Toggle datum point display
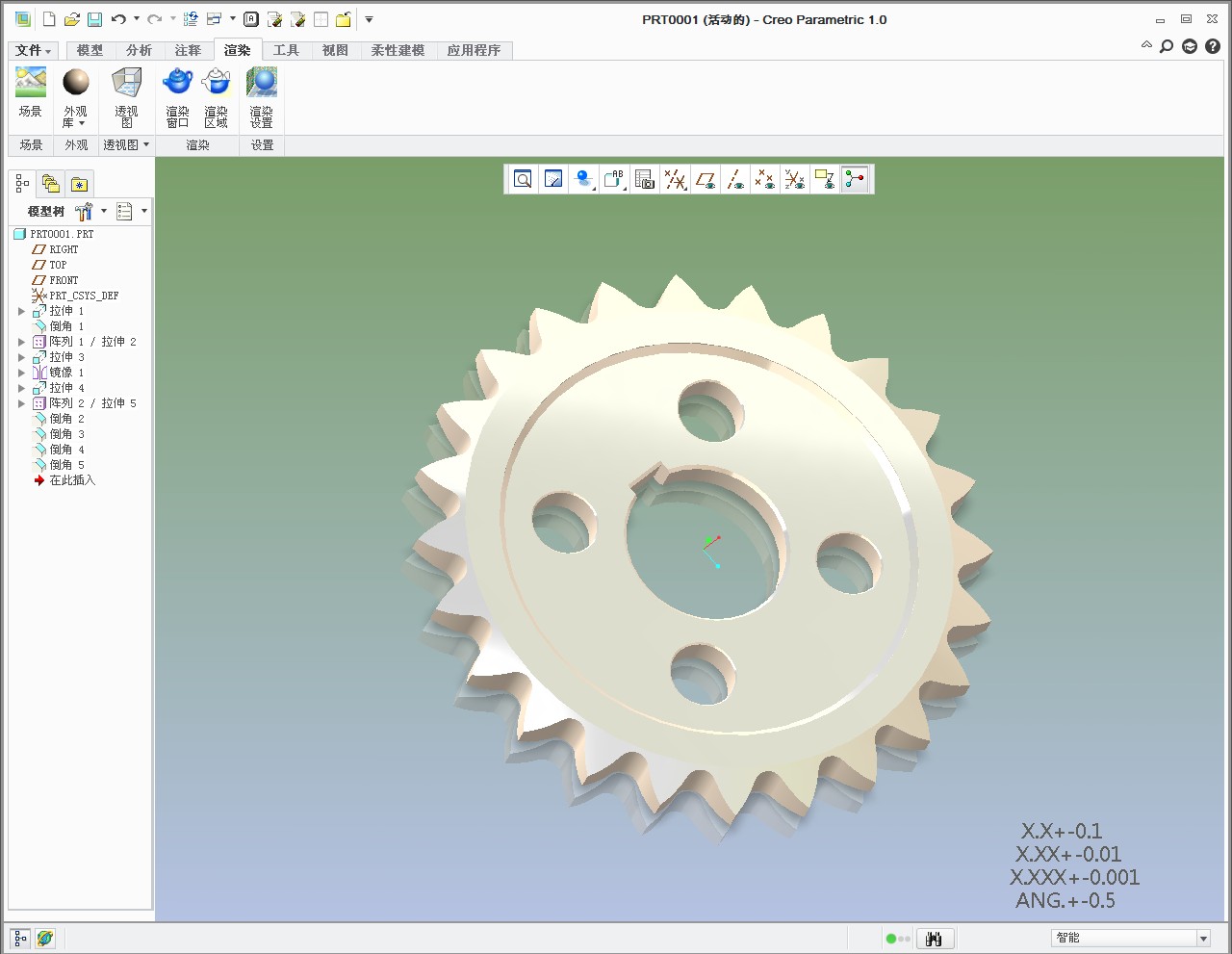 tap(765, 179)
